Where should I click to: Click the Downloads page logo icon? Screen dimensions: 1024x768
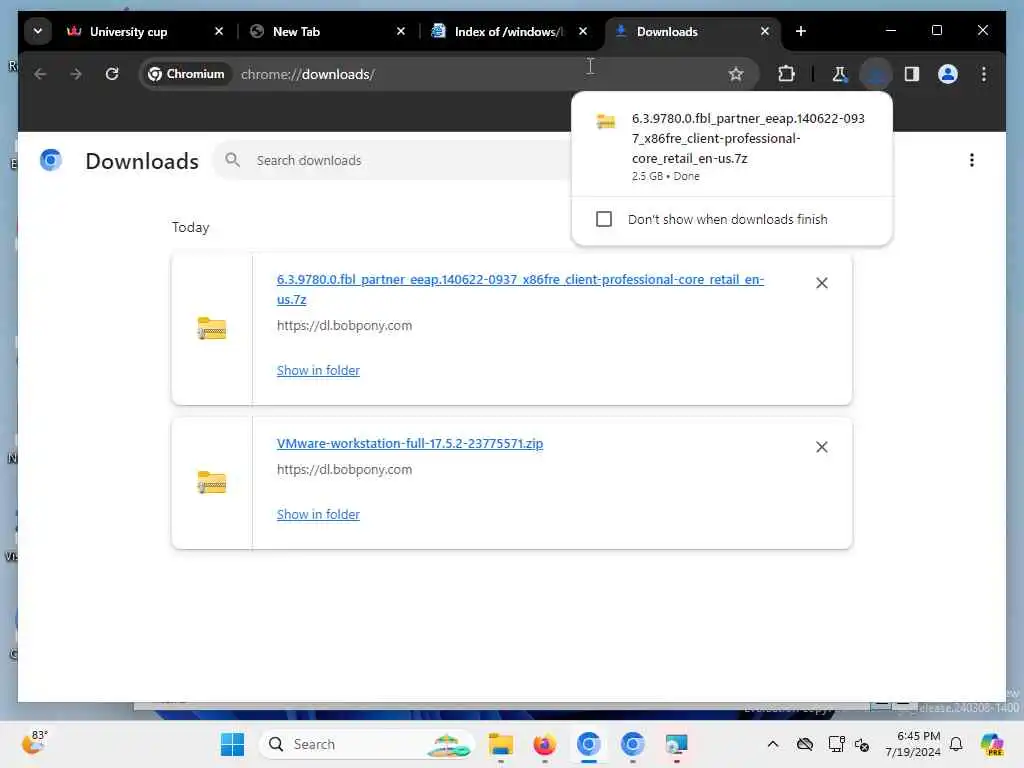(x=50, y=160)
